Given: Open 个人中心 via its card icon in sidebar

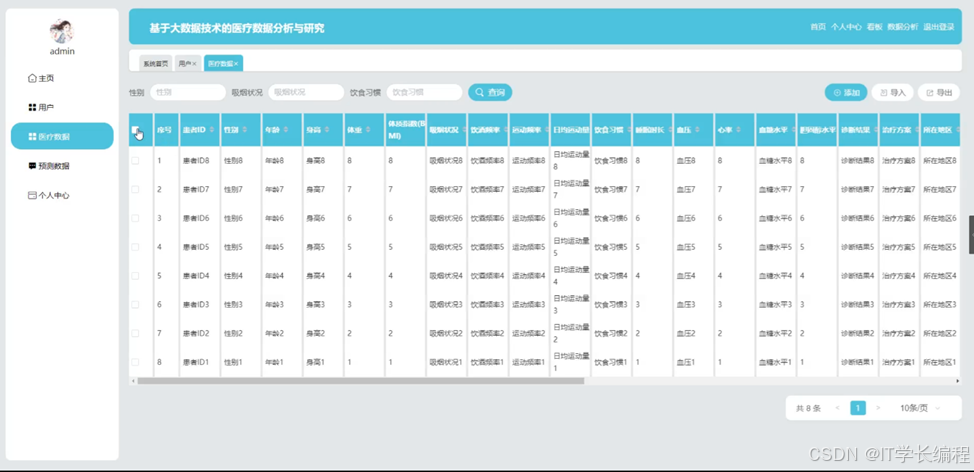Looking at the screenshot, I should [32, 195].
